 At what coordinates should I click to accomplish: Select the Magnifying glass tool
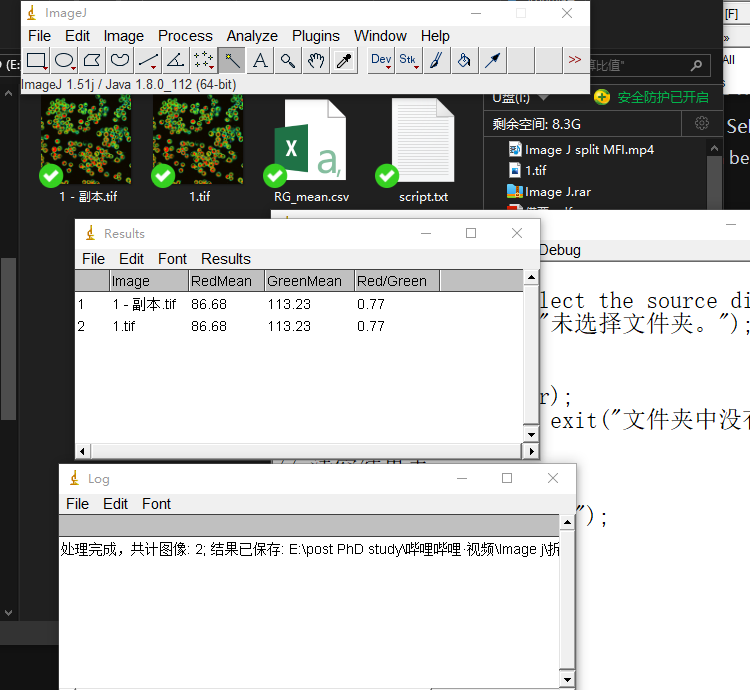tap(288, 61)
